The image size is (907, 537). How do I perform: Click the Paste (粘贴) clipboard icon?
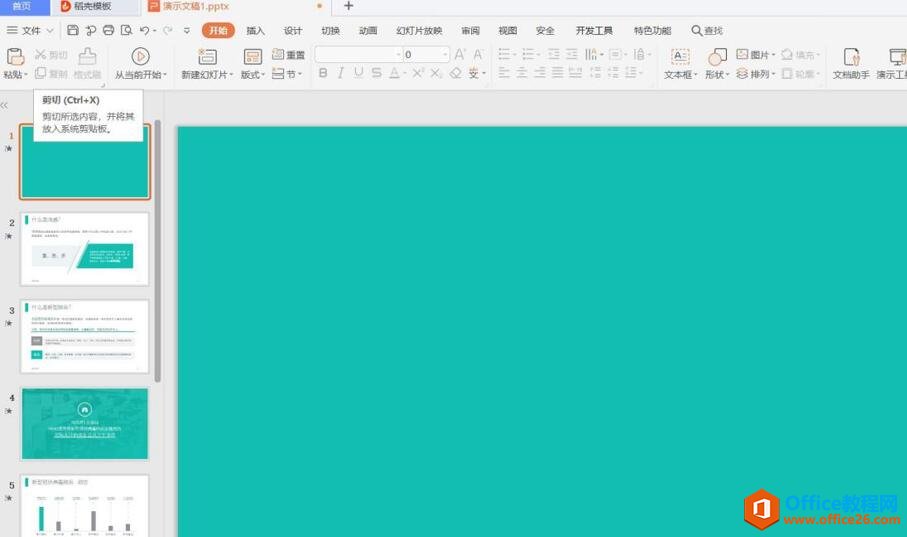coord(15,57)
